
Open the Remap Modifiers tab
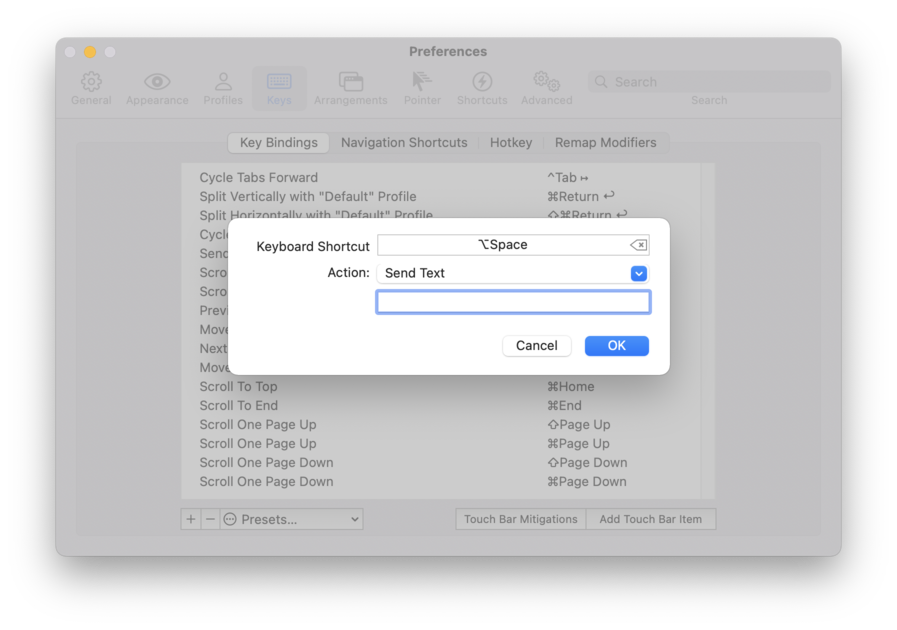606,142
